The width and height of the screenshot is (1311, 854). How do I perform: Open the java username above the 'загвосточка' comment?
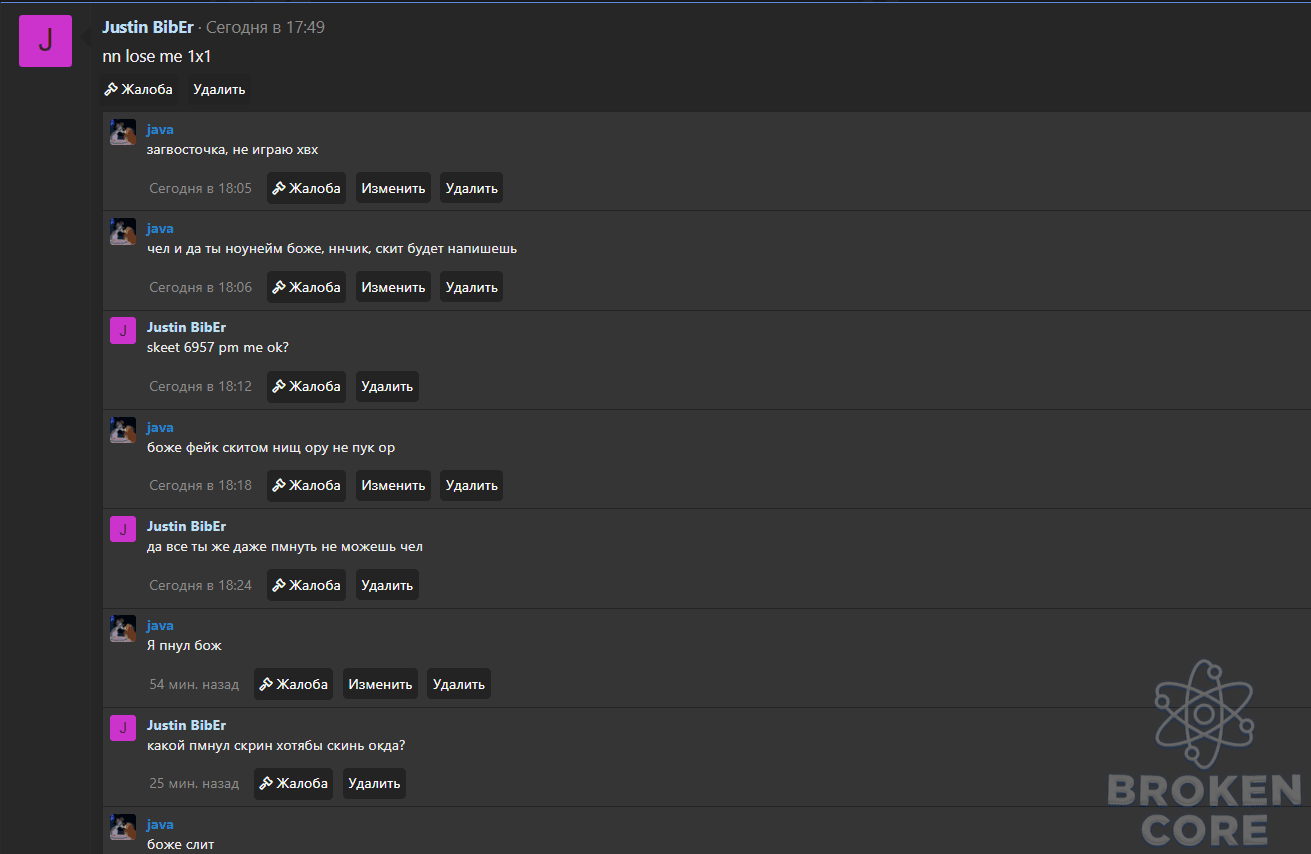(x=160, y=129)
